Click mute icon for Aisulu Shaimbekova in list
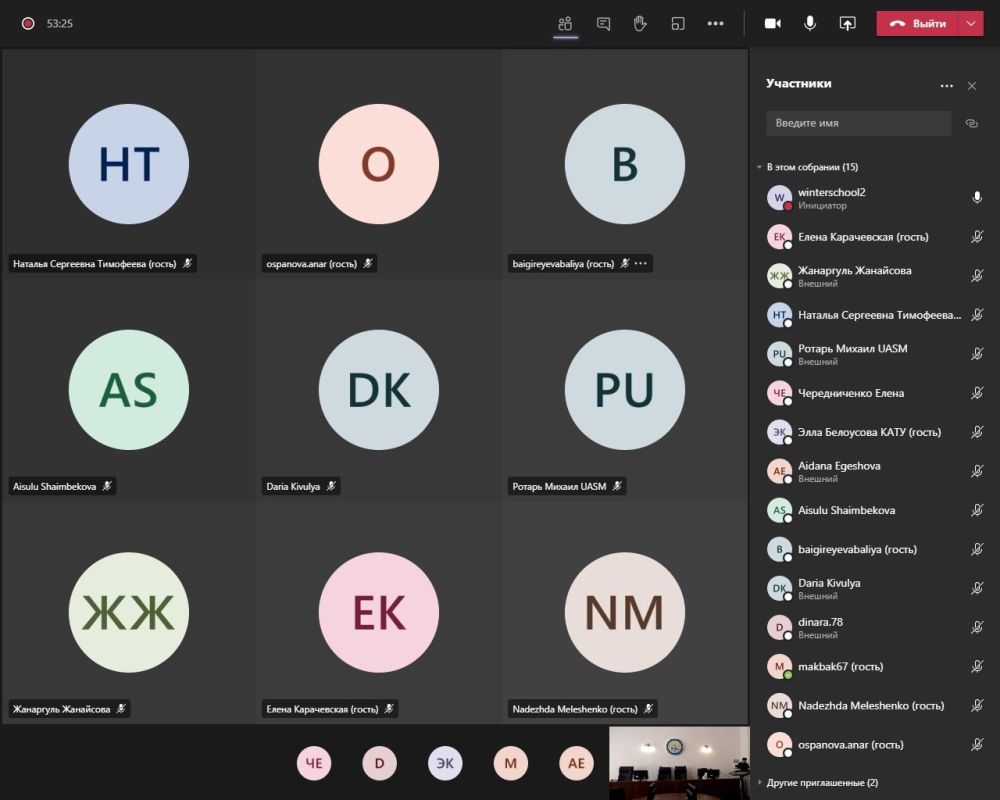This screenshot has width=1000, height=800. coord(976,510)
